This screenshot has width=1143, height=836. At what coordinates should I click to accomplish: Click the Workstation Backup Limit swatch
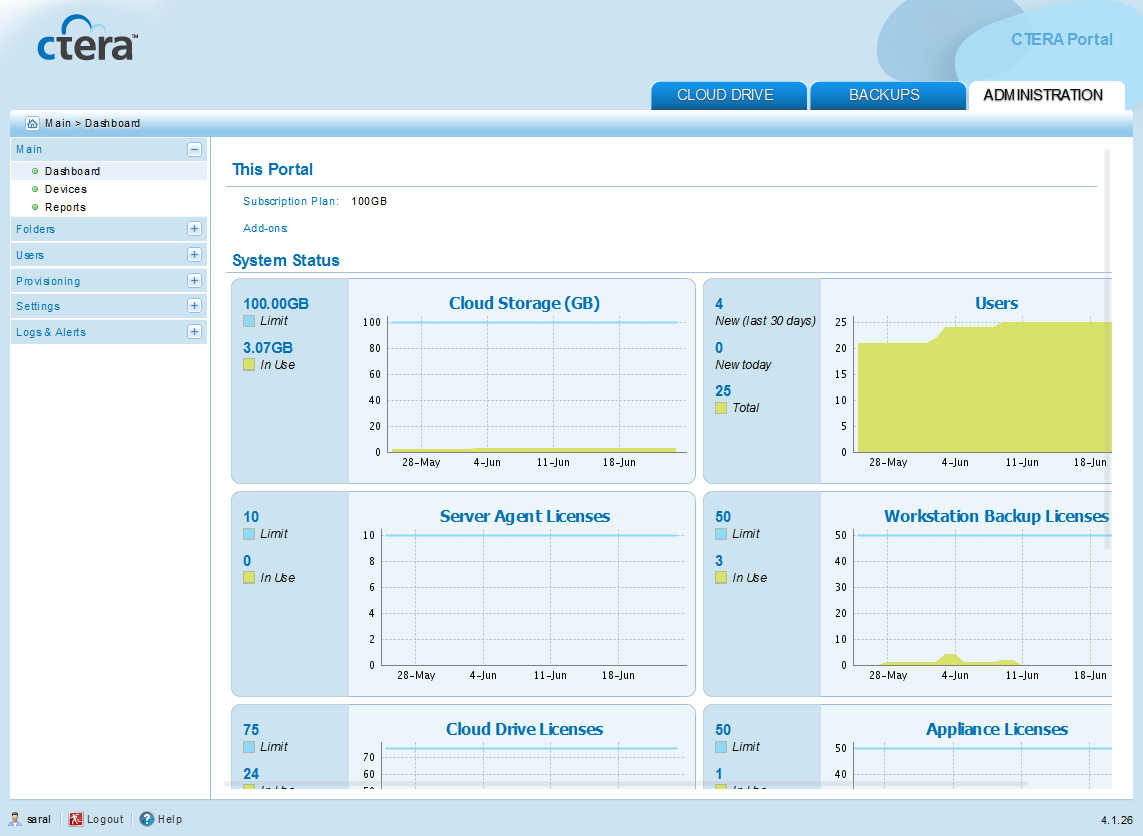721,534
